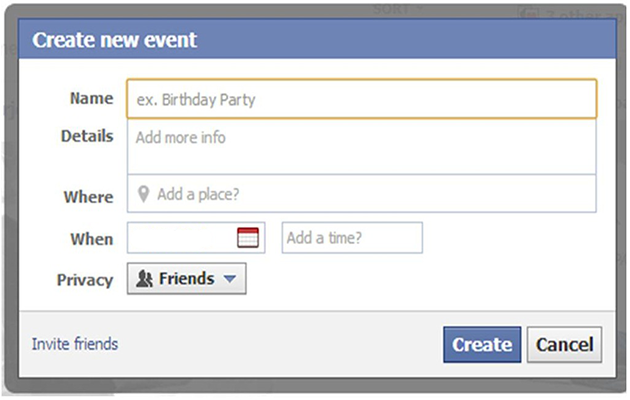
Task: Select the empty date box beside When
Action: tap(182, 238)
